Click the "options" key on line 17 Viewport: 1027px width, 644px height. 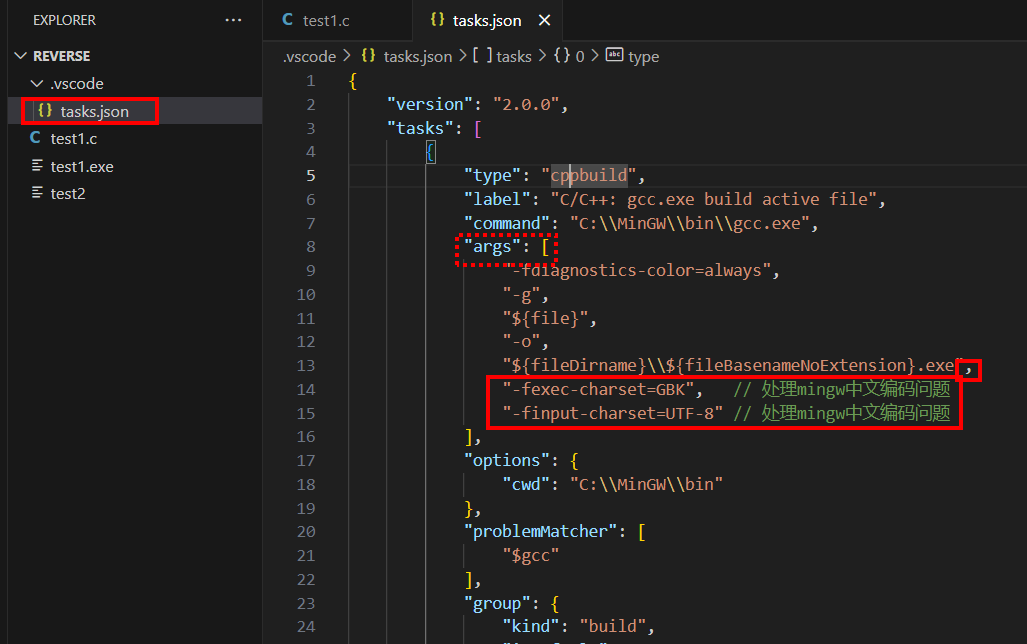tap(507, 461)
